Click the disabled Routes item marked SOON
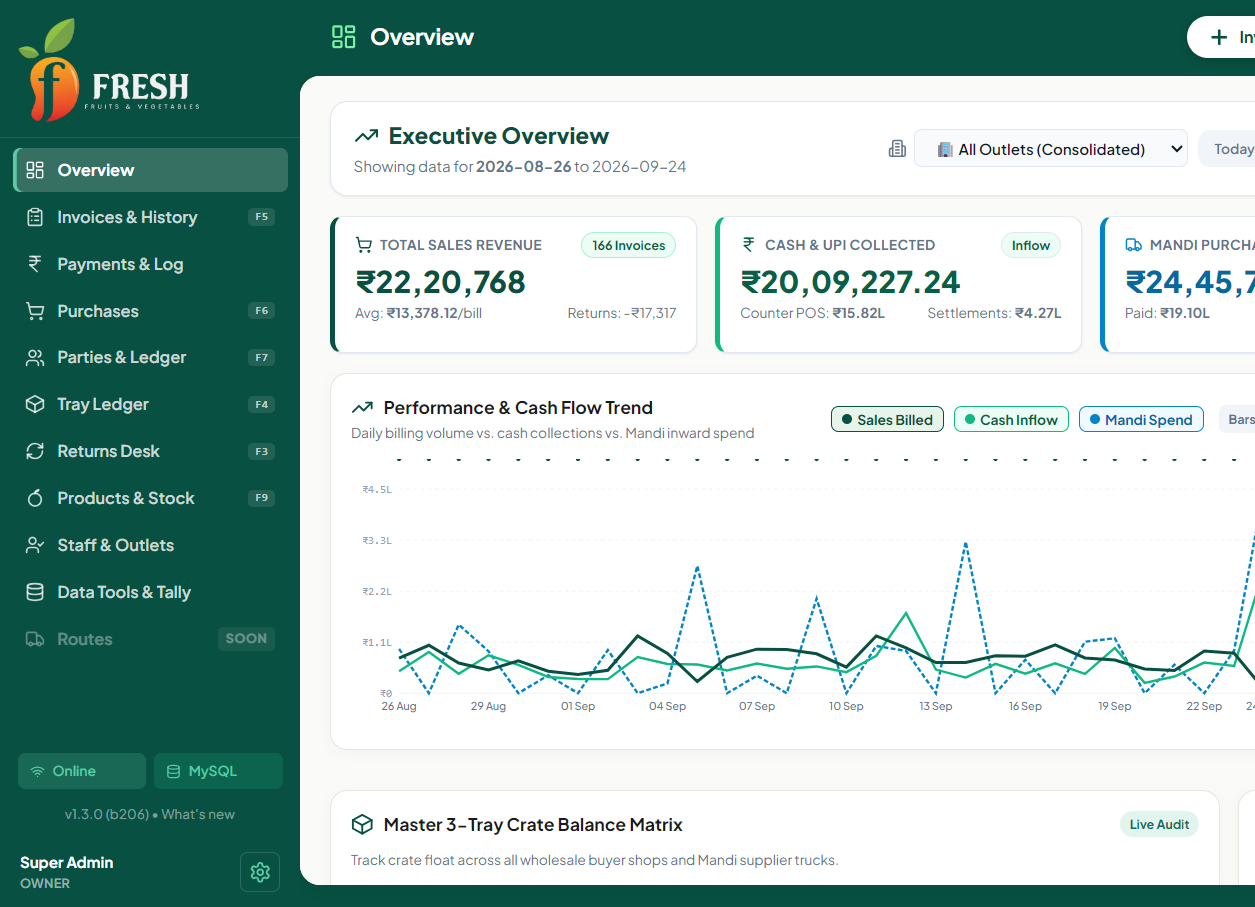 (151, 639)
